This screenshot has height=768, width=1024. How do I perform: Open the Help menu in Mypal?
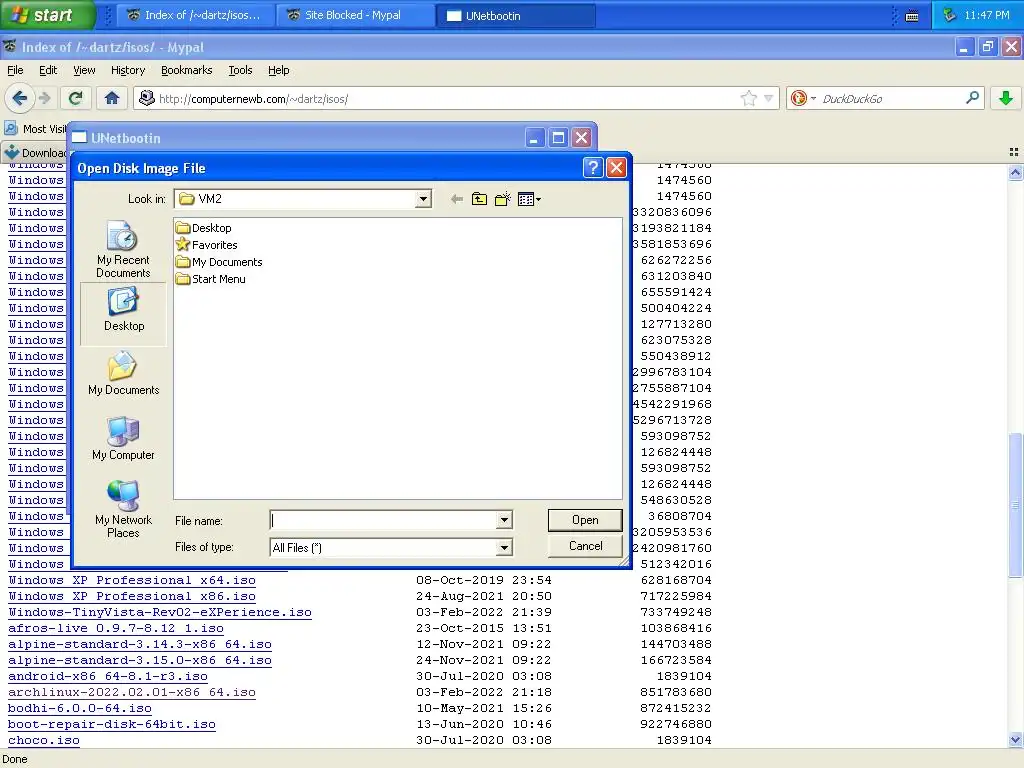point(278,70)
